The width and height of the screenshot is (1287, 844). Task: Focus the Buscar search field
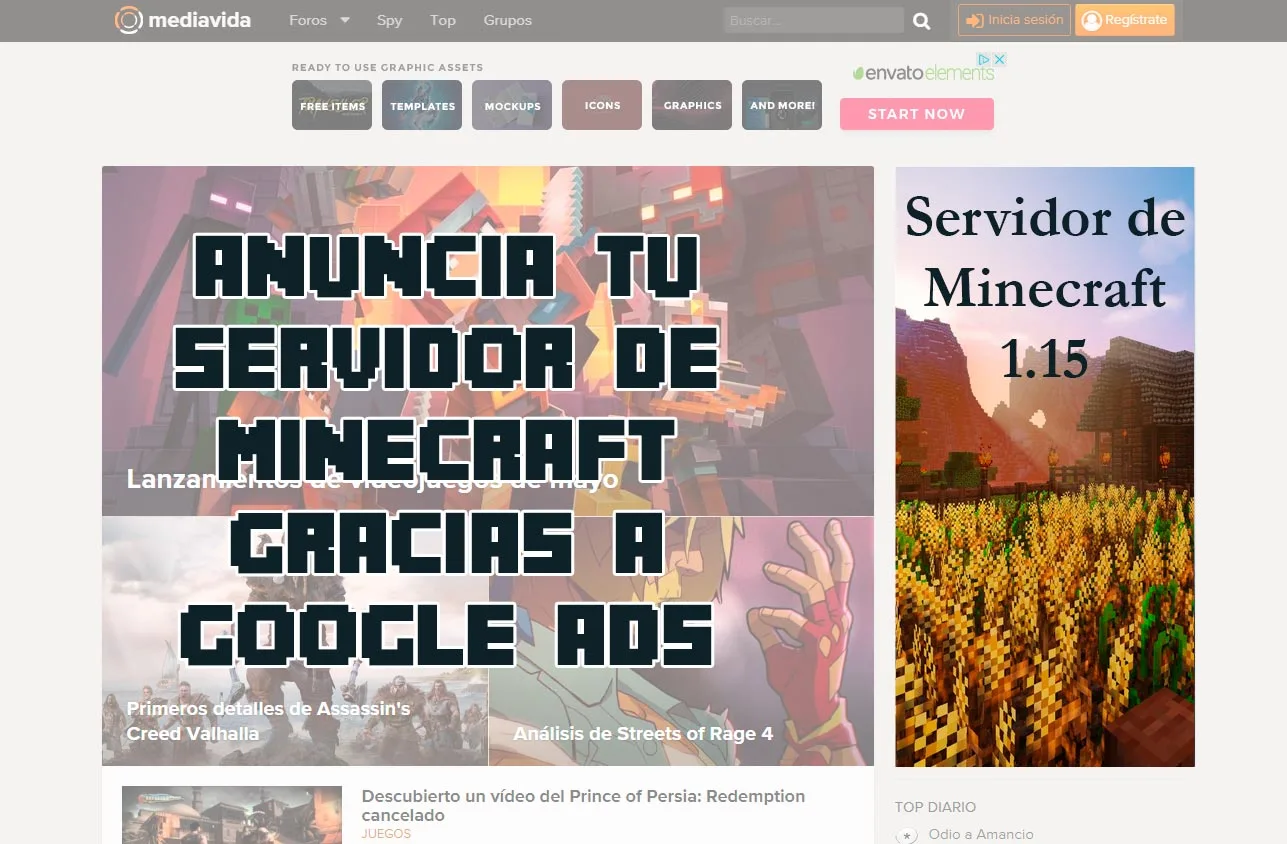coord(813,20)
